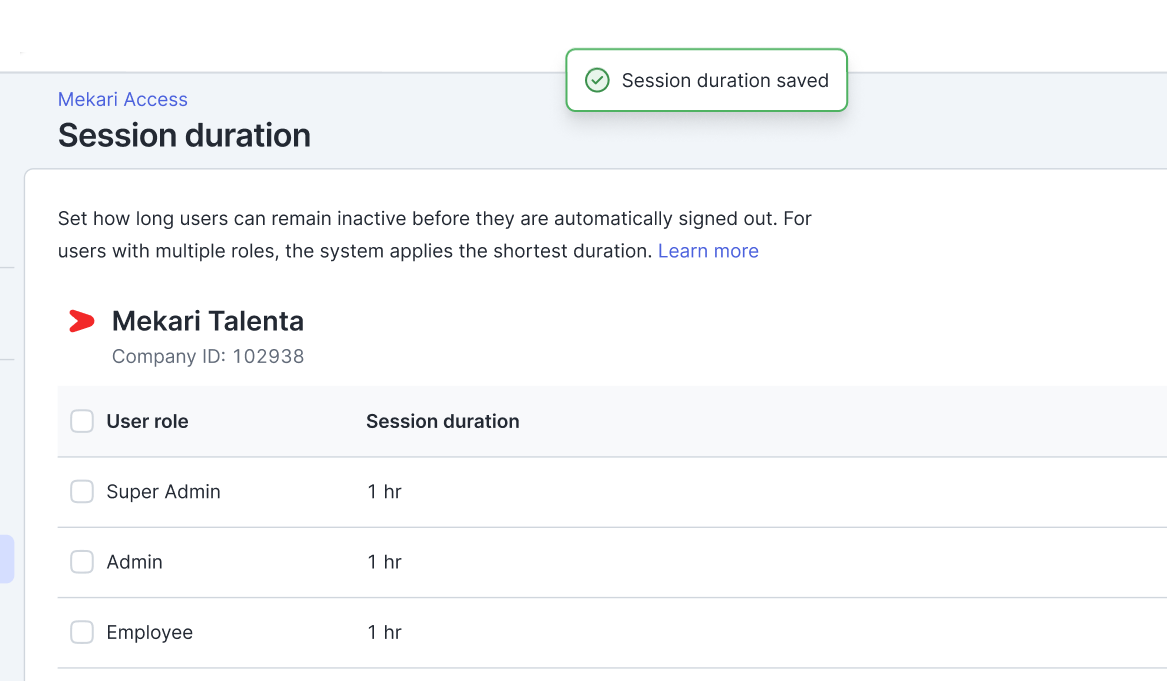The width and height of the screenshot is (1167, 681).
Task: Click the User role column header
Action: 147,422
